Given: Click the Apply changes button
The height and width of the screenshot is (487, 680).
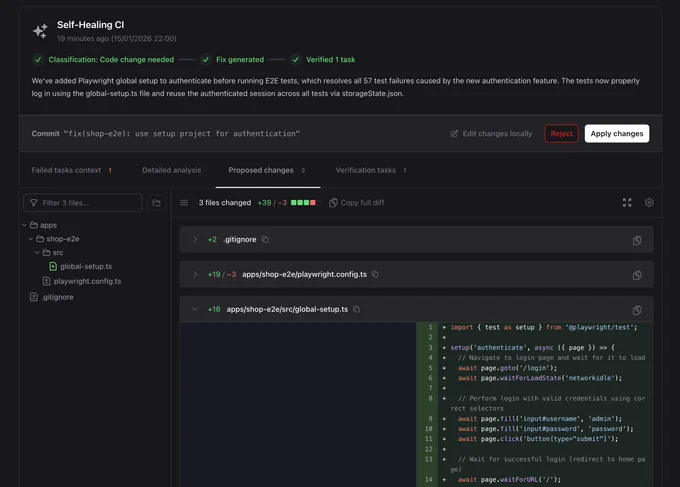Looking at the screenshot, I should point(617,134).
